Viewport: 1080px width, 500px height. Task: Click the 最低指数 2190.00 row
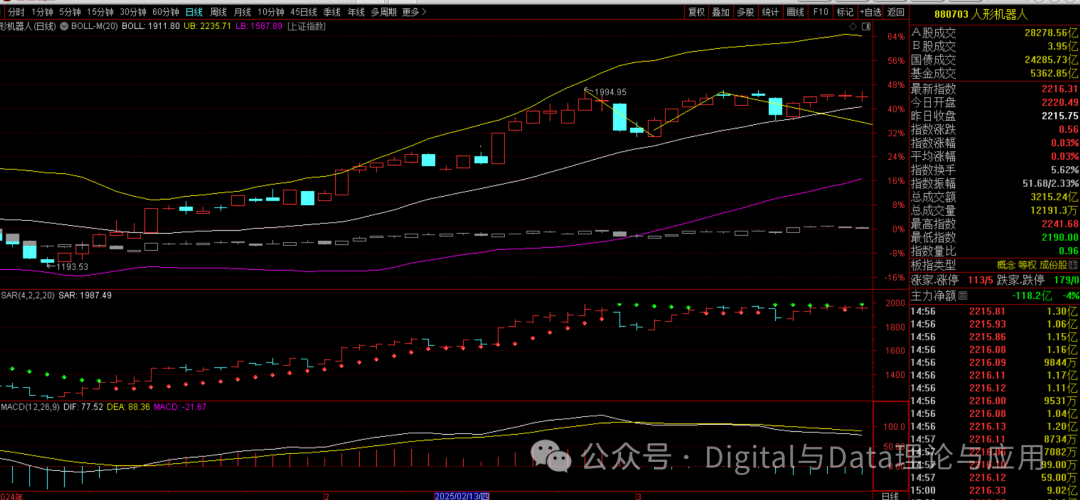pyautogui.click(x=995, y=238)
